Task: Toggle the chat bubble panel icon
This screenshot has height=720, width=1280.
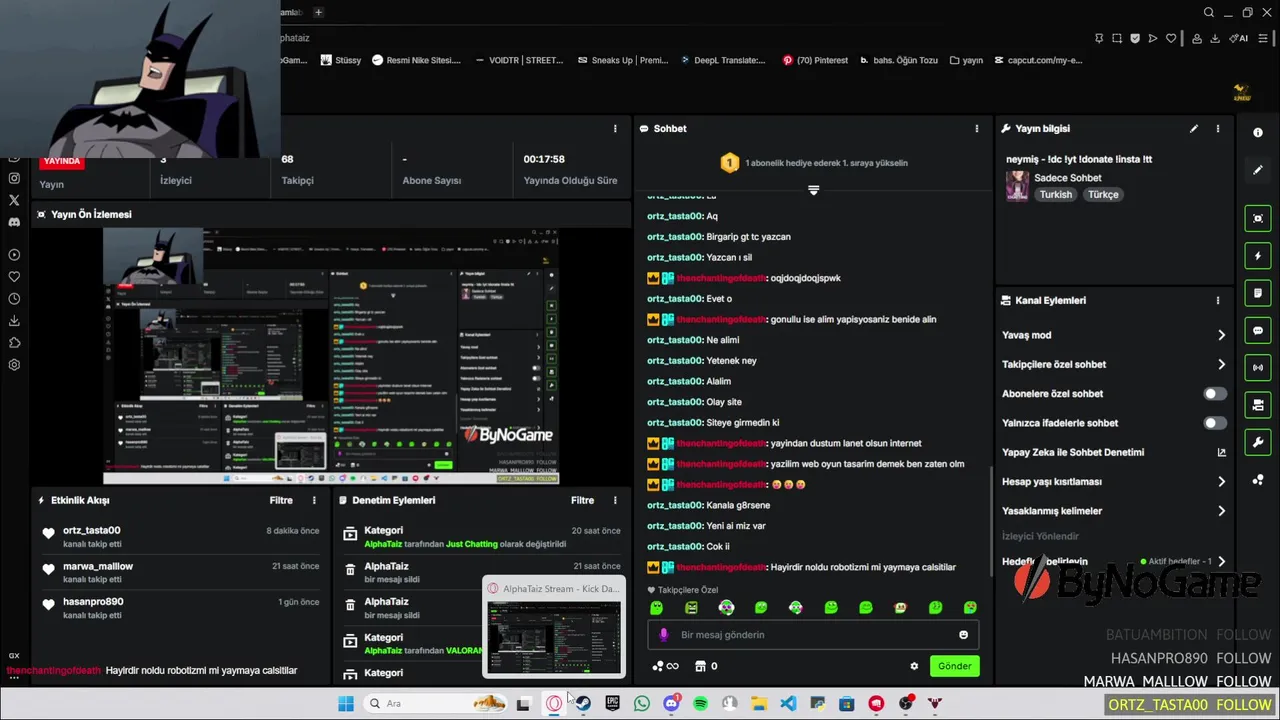Action: point(1258,330)
